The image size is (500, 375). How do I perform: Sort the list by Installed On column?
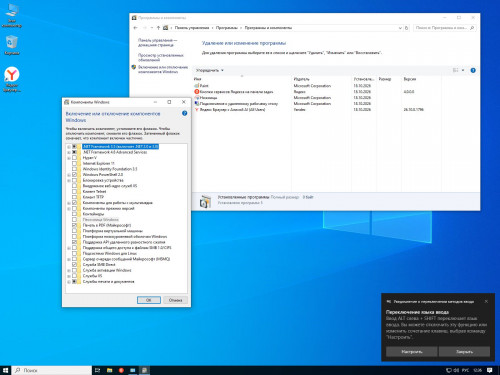pyautogui.click(x=364, y=79)
